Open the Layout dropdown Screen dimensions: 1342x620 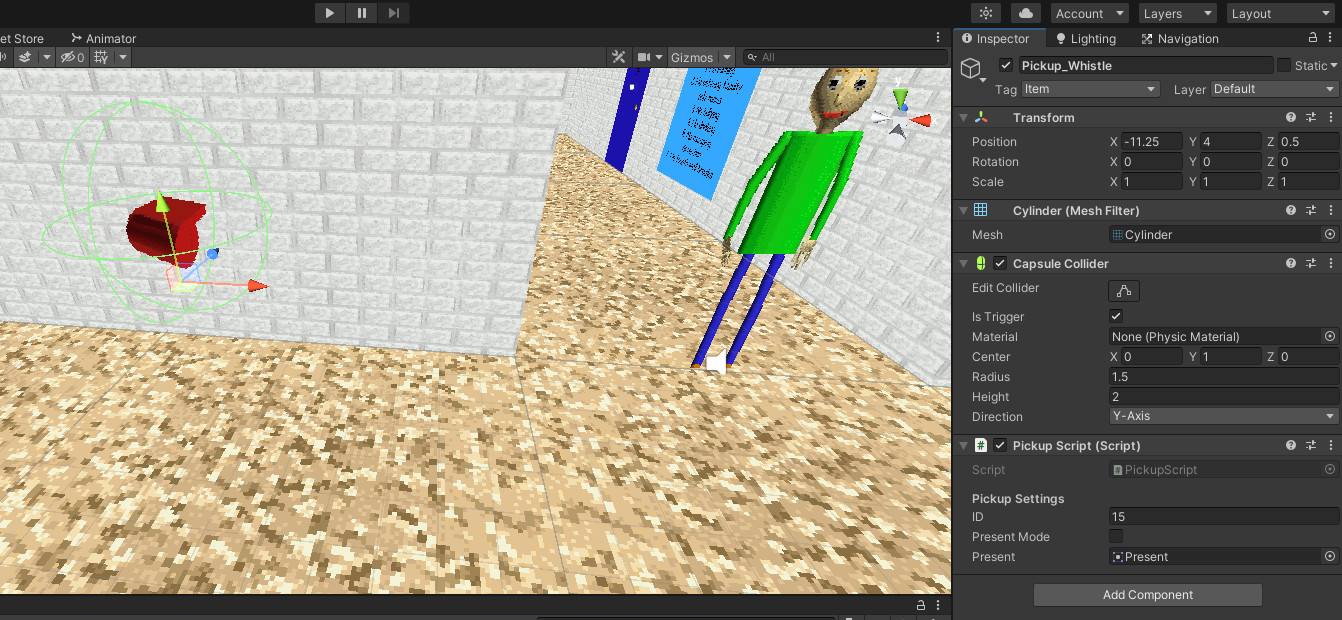[1280, 13]
